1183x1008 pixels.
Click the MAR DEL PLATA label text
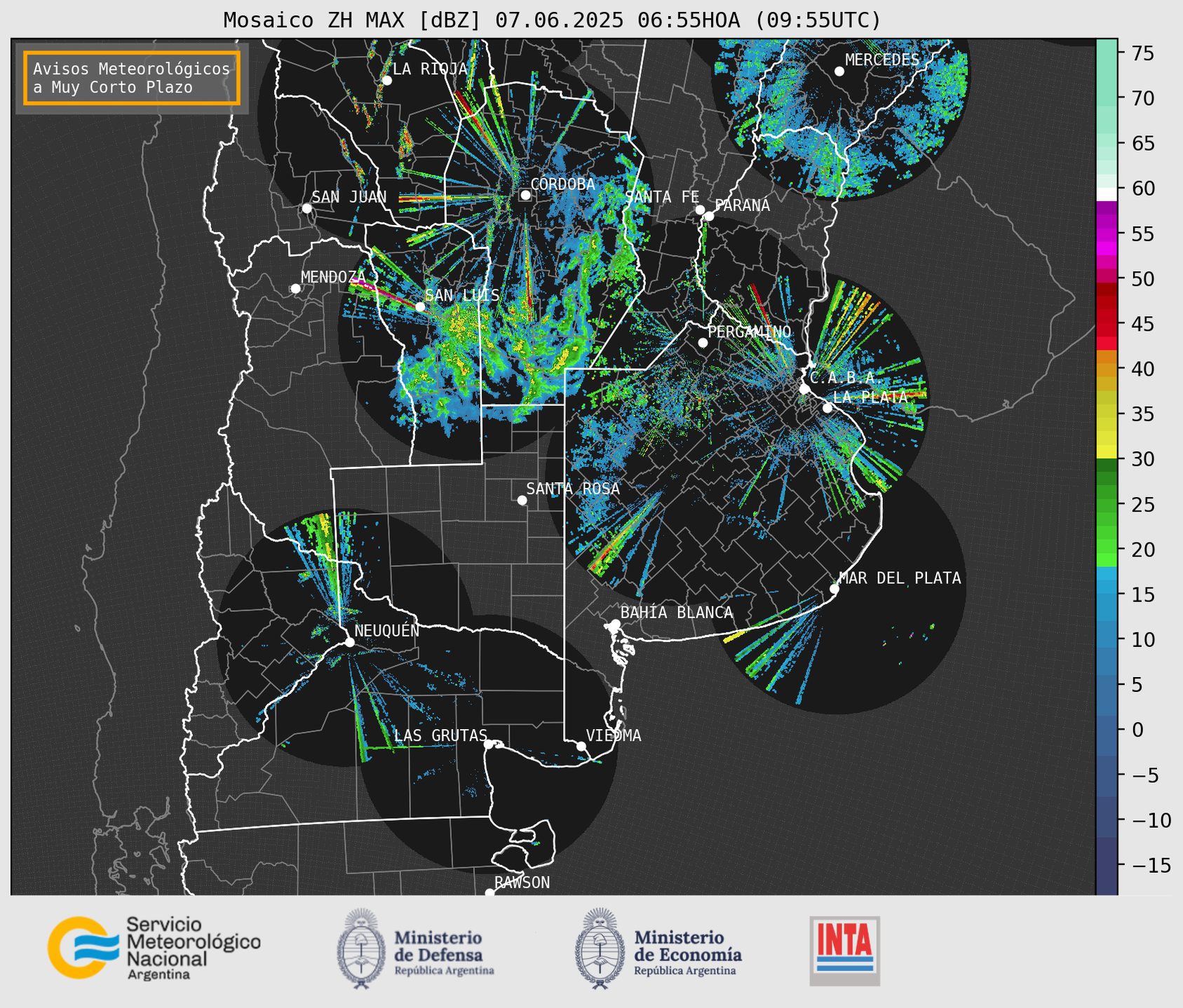point(900,578)
